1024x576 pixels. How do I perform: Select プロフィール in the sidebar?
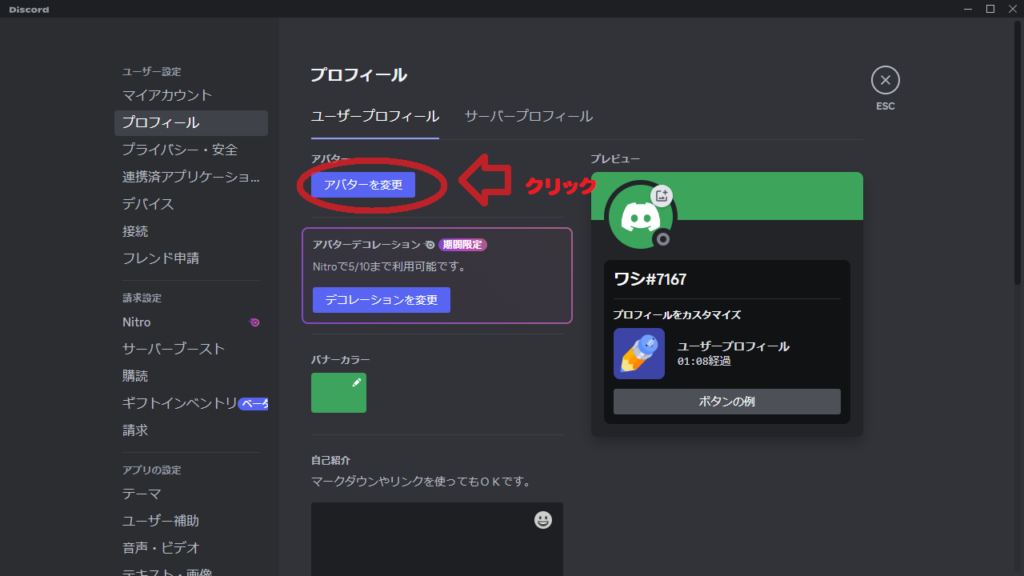point(191,123)
